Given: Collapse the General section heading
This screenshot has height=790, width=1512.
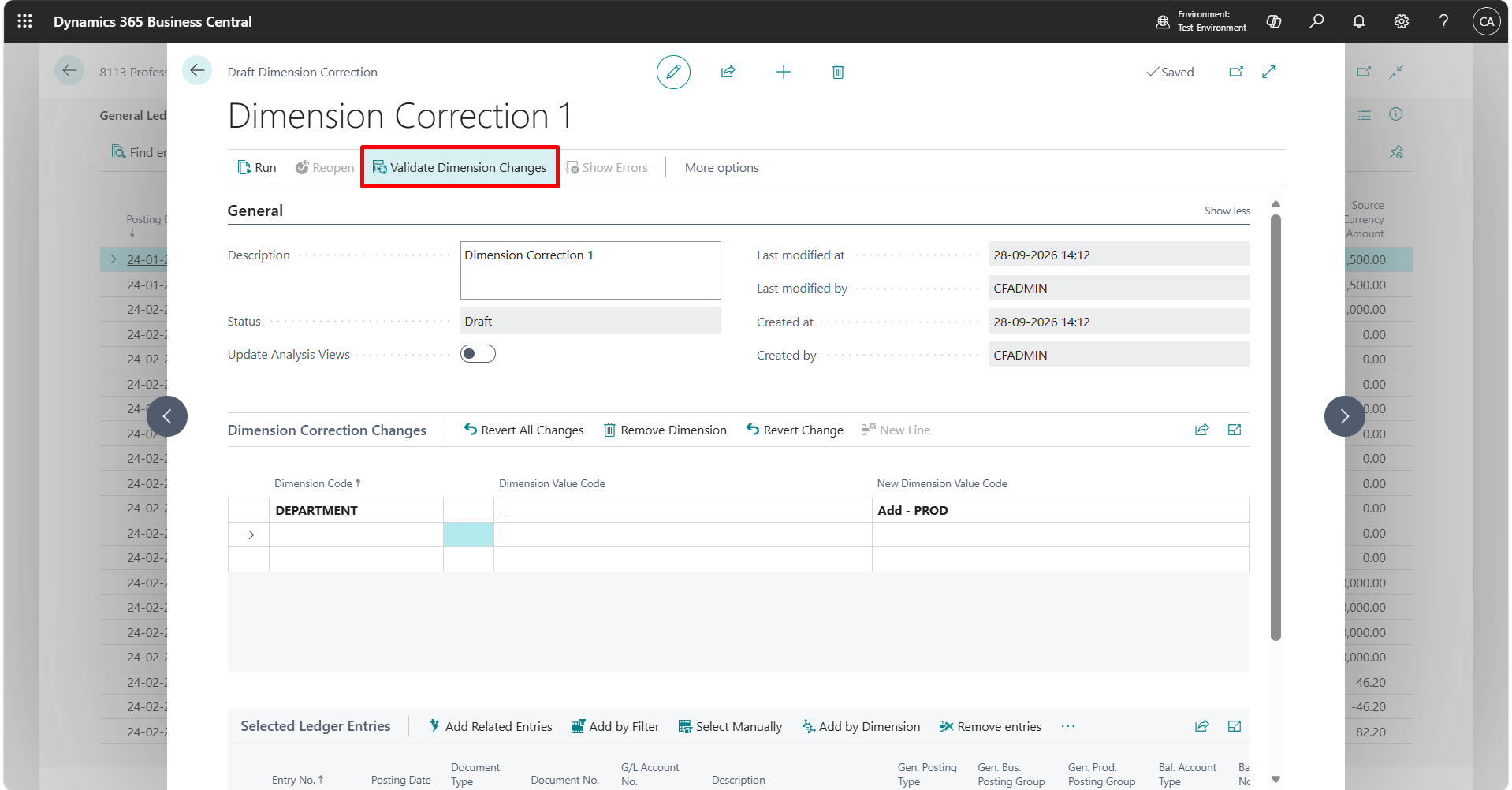Looking at the screenshot, I should [x=255, y=211].
